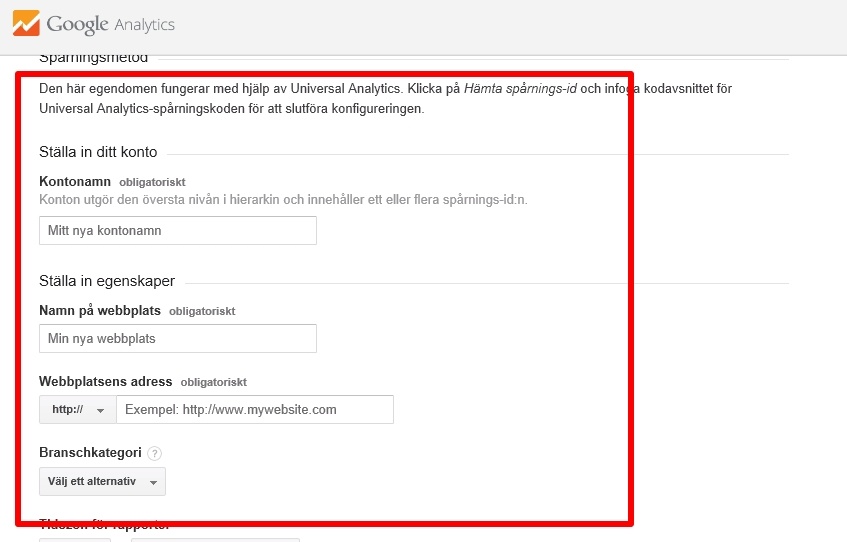Screen dimensions: 847x542
Task: Click the Google Analytics logo icon
Action: point(26,23)
